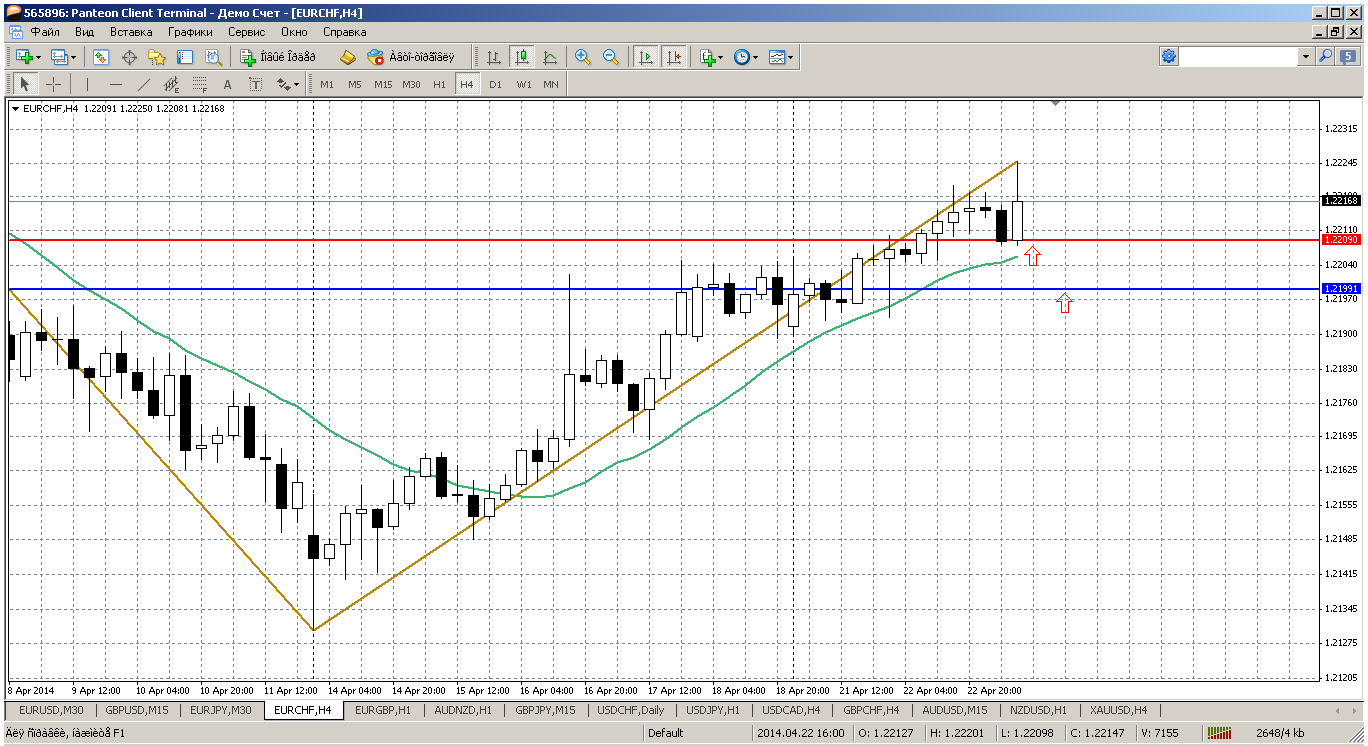Select the vertical line drawing tool
Screen dimensions: 1368x746
tap(87, 84)
